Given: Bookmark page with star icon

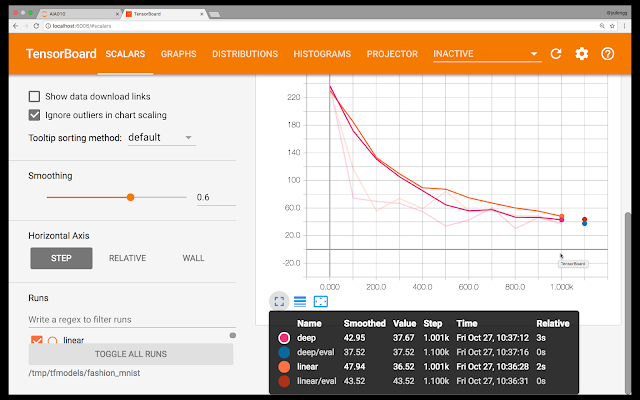Looking at the screenshot, I should point(612,26).
